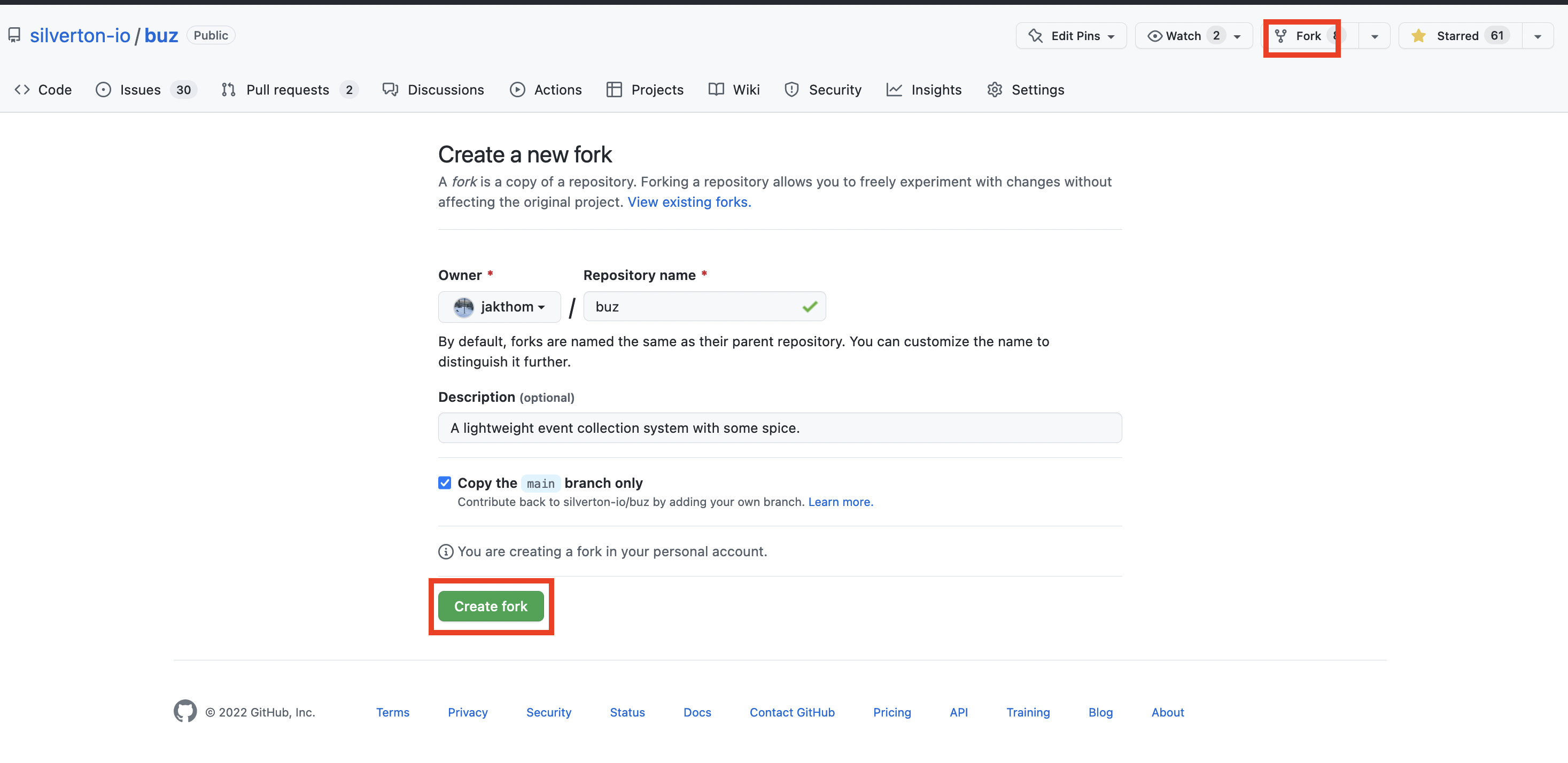Uncheck Copy the main branch only
Viewport: 1568px width, 763px height.
pyautogui.click(x=444, y=482)
